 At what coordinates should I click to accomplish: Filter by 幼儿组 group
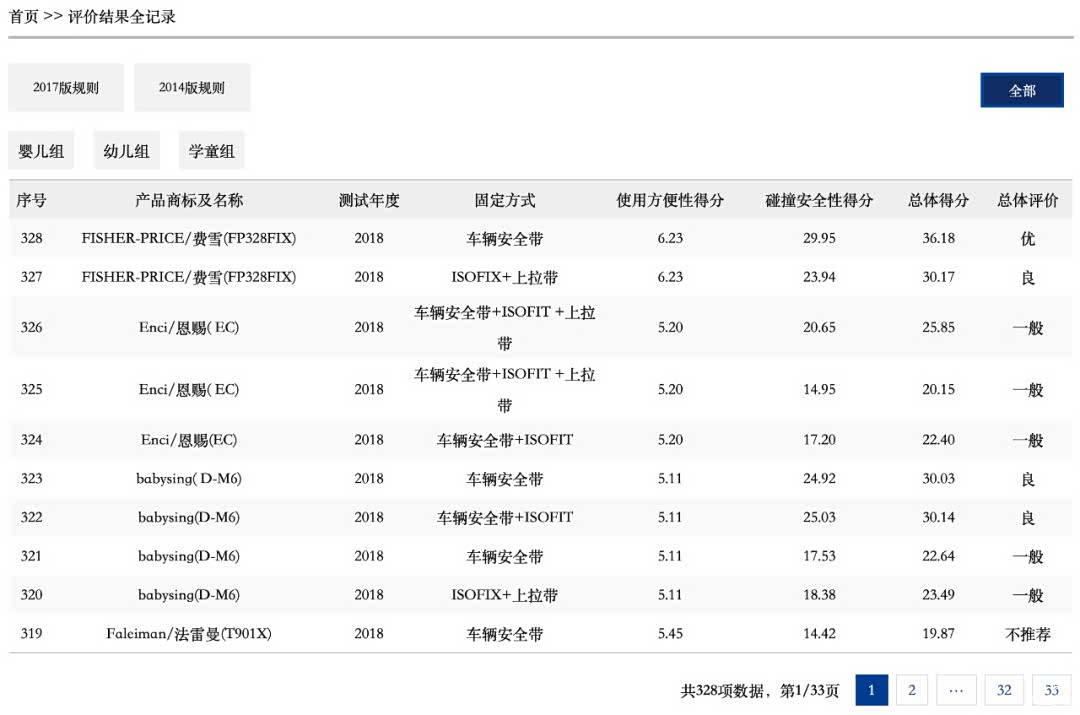click(126, 151)
